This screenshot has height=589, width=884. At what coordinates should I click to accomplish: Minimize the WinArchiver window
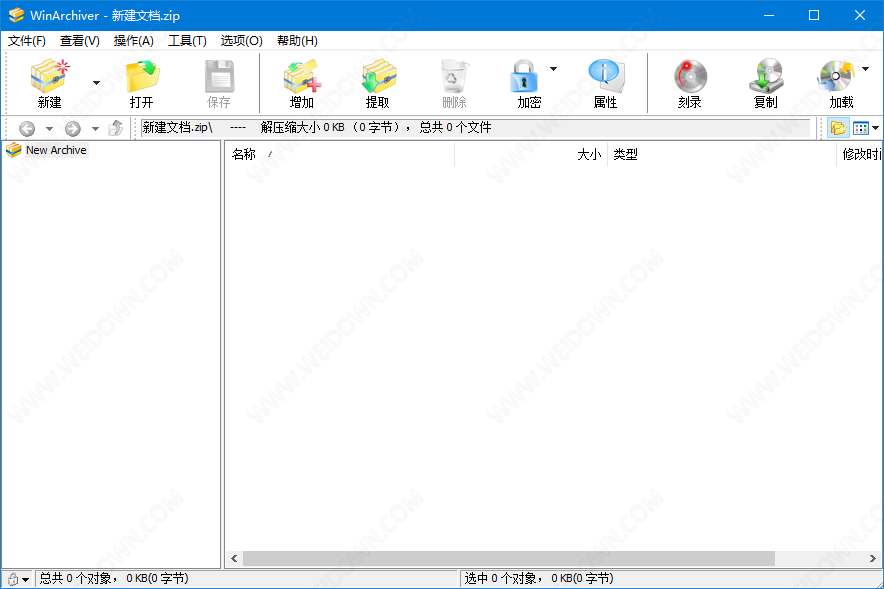click(x=768, y=15)
